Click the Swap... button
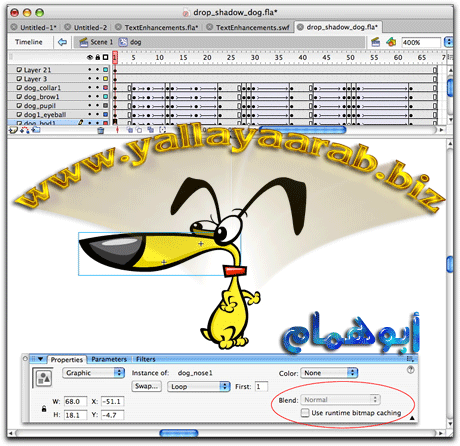The height and width of the screenshot is (446, 460). (146, 386)
